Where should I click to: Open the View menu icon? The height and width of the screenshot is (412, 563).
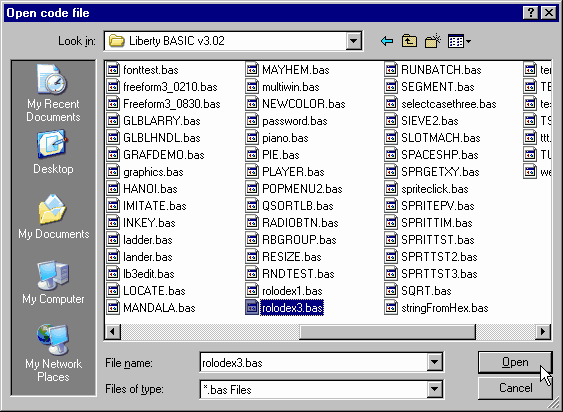coord(459,41)
